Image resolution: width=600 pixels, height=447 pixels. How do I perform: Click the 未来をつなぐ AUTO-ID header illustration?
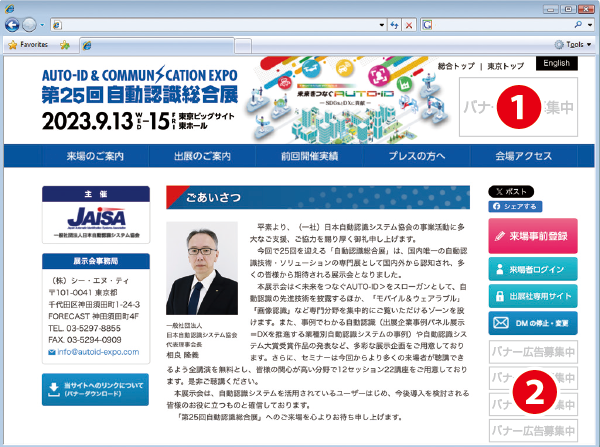[x=346, y=100]
